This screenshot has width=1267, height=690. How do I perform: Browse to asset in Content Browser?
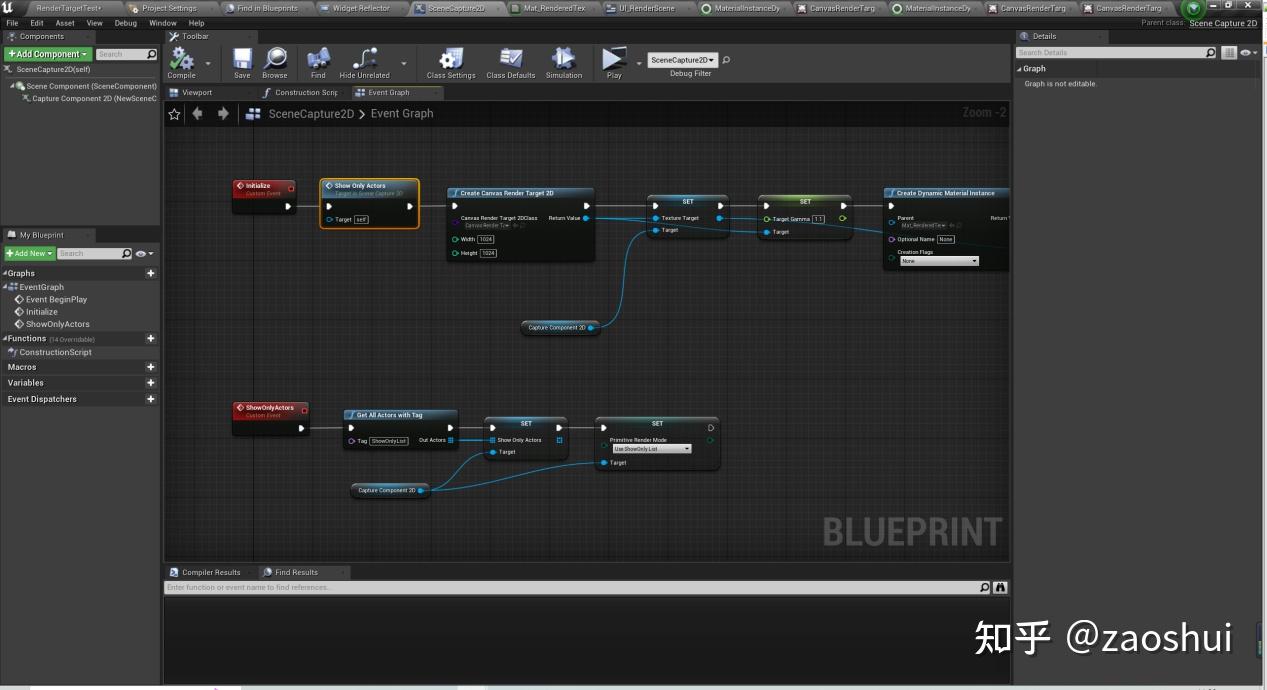point(275,60)
